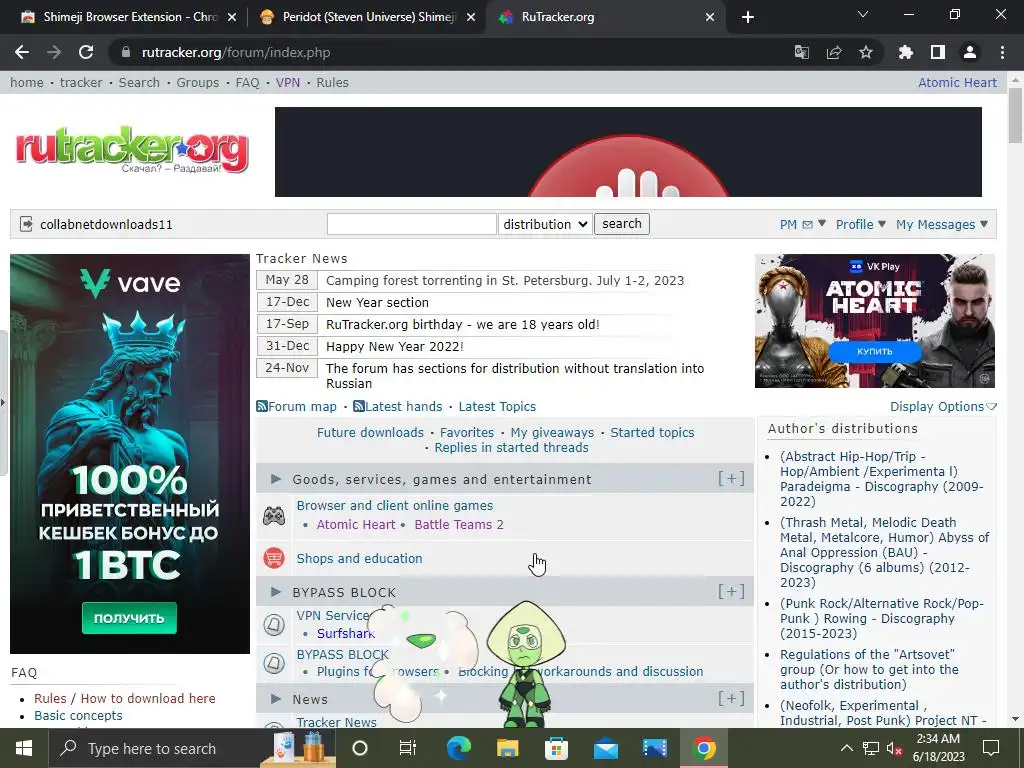
Task: Click the address bar URL
Action: tap(236, 52)
